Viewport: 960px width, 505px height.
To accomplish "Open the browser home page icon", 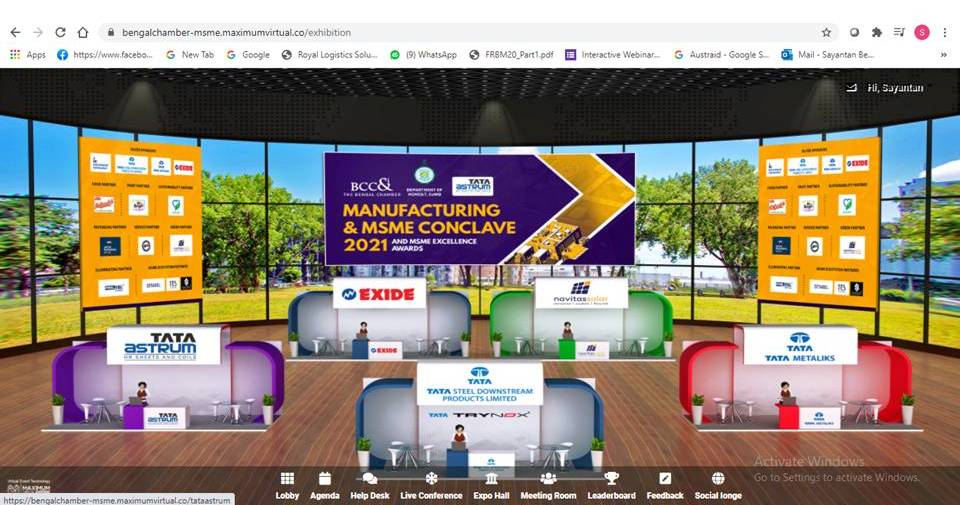I will 83,32.
